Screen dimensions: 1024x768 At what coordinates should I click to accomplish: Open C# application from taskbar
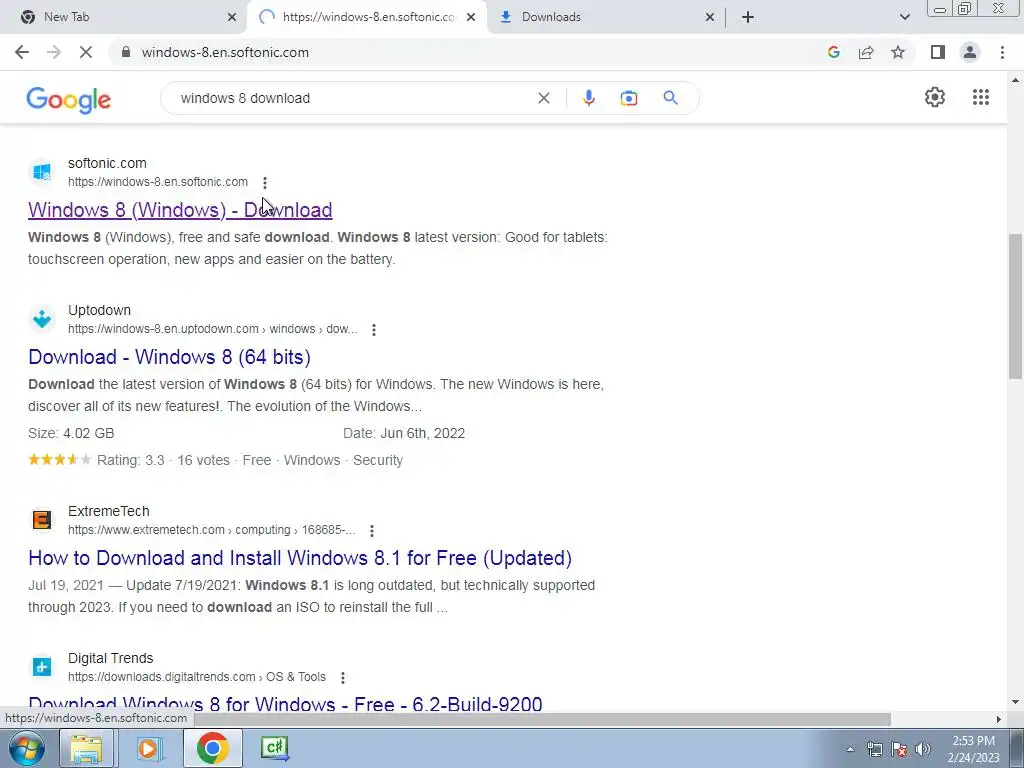tap(274, 748)
